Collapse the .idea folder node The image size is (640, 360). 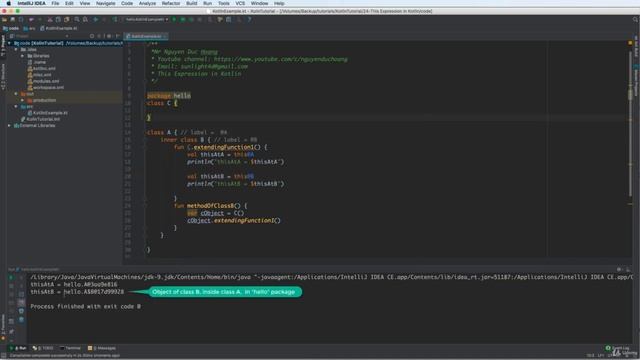point(16,49)
